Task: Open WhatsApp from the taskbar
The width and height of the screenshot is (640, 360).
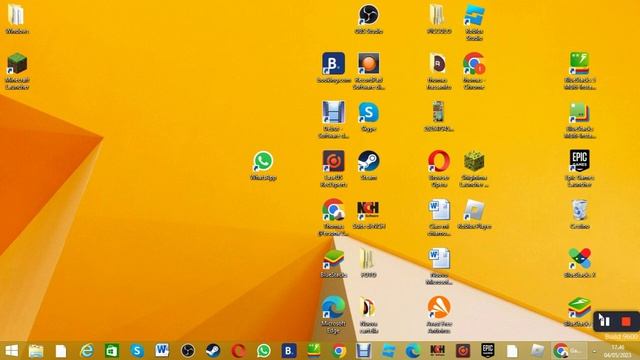Action: point(264,351)
